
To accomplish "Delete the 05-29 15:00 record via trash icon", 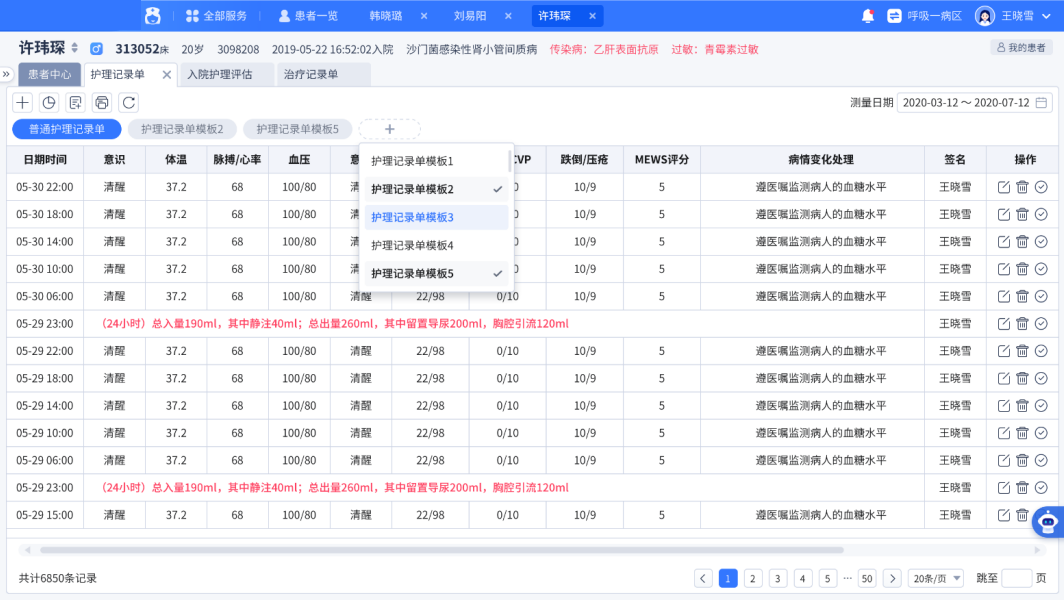I will [1021, 515].
